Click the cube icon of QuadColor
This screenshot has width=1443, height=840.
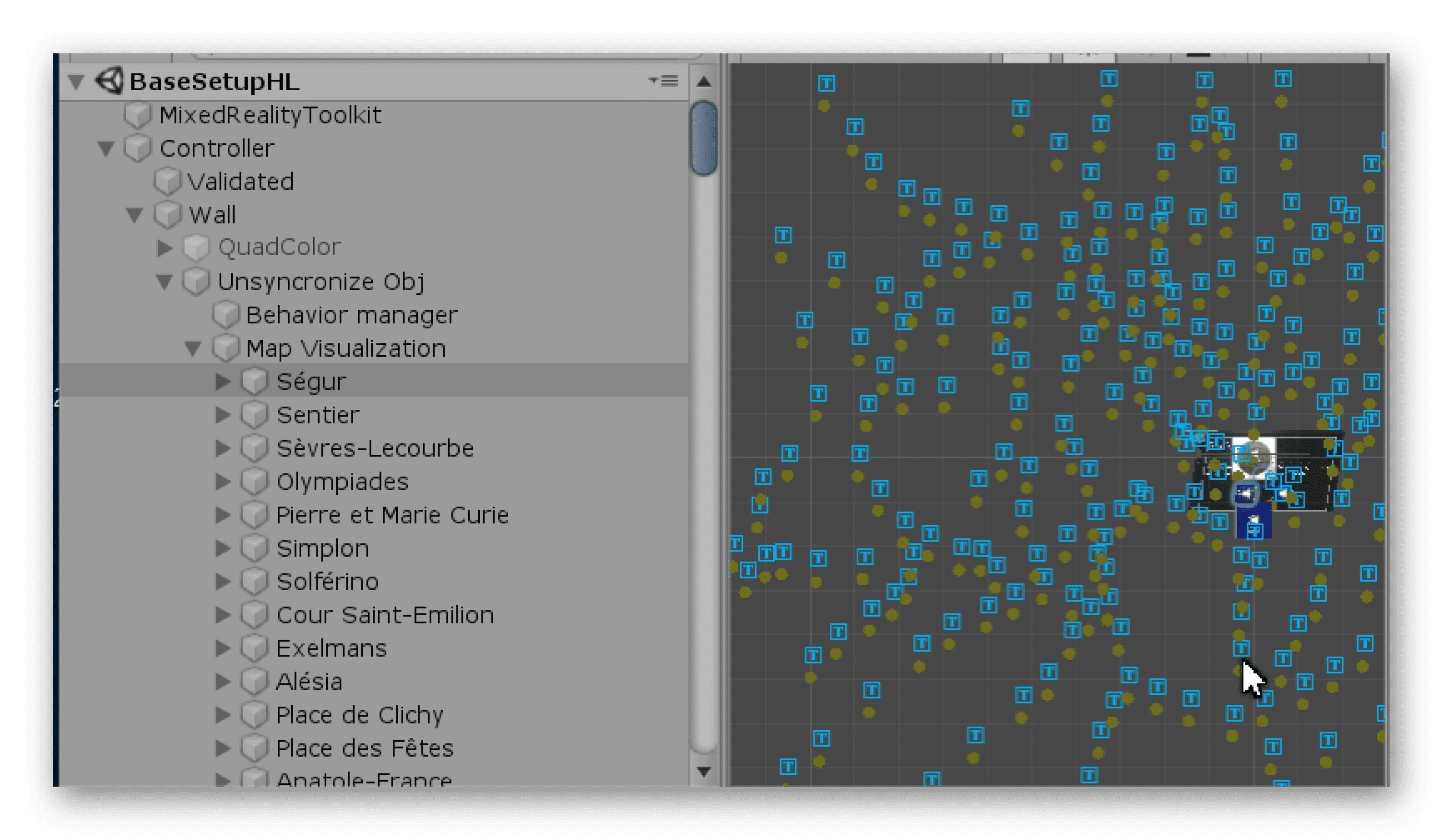coord(196,248)
